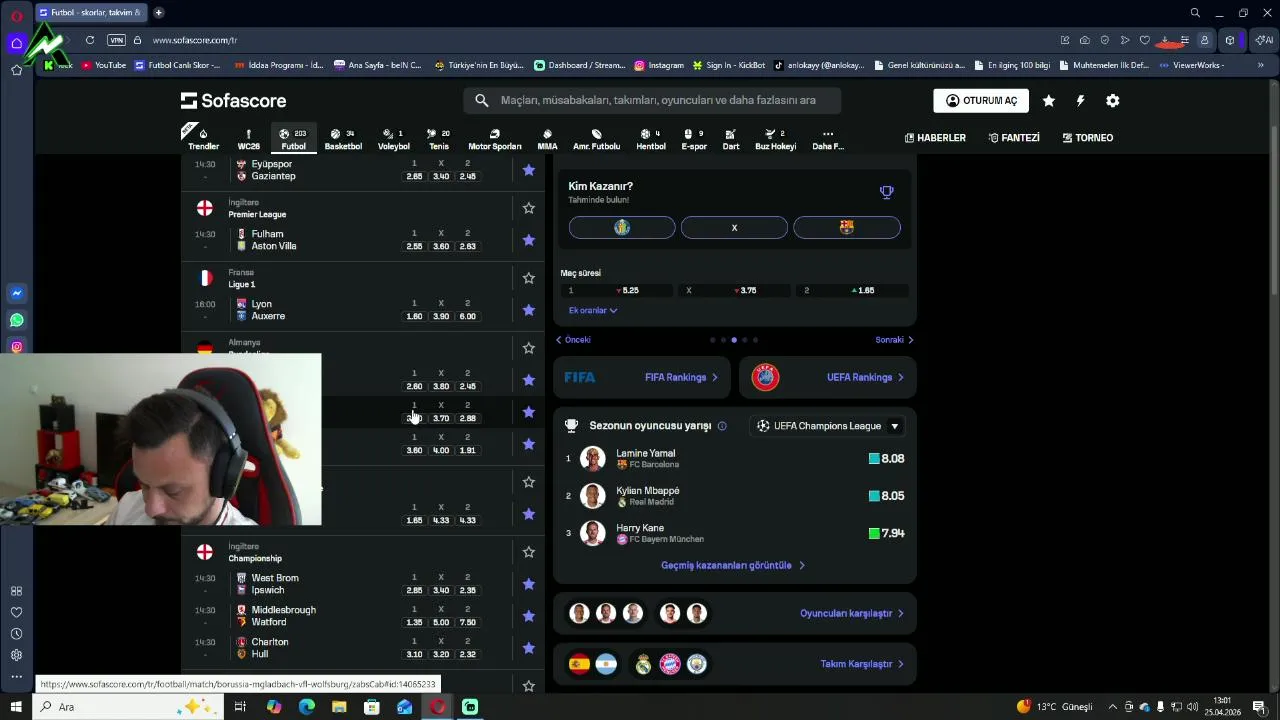
Task: Open Oyuncuları karşılaştır link
Action: [852, 614]
